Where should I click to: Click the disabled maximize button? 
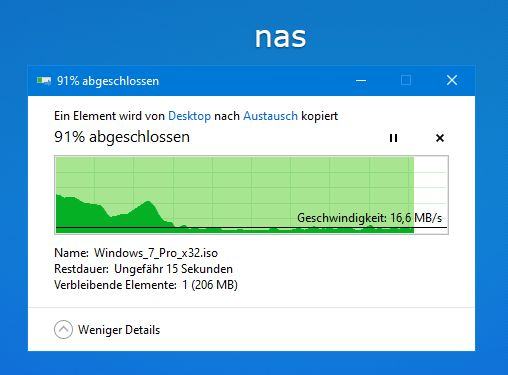pyautogui.click(x=406, y=80)
